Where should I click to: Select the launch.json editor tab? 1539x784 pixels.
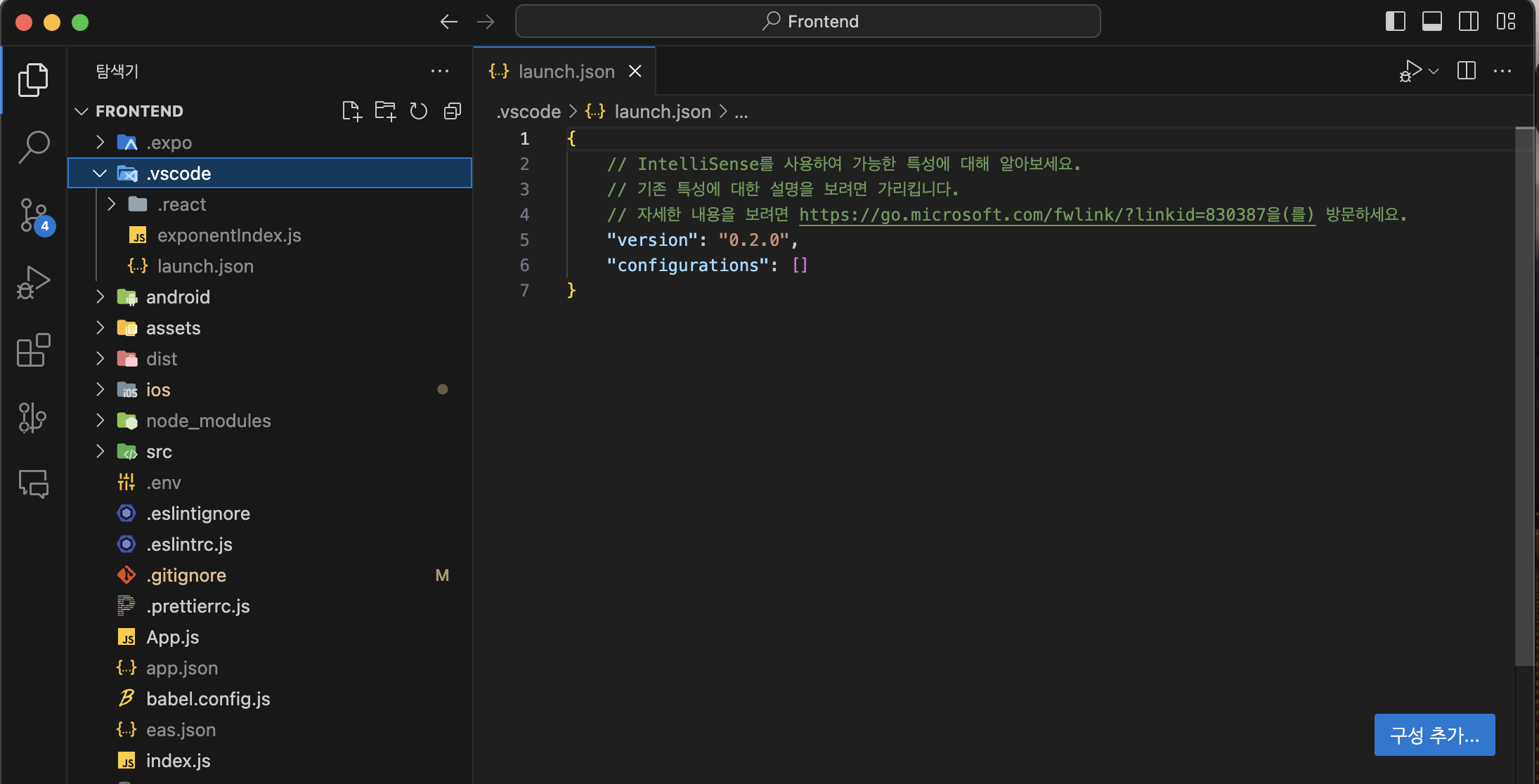566,72
